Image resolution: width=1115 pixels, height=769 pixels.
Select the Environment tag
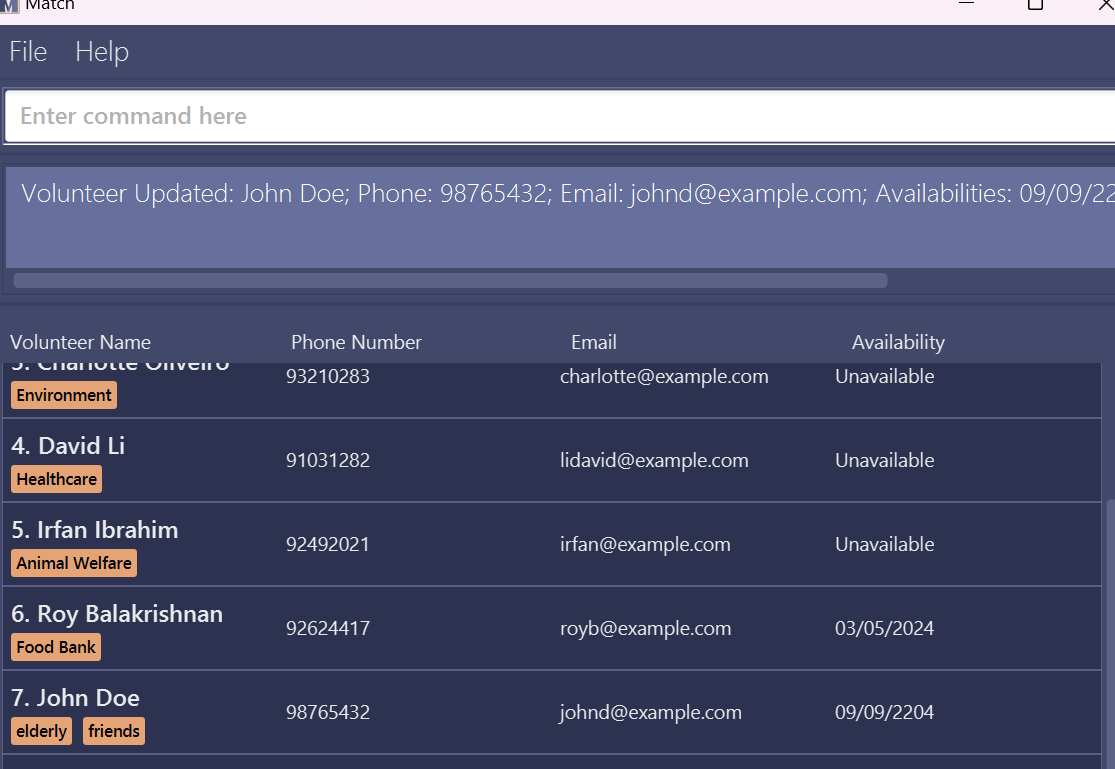pos(64,395)
